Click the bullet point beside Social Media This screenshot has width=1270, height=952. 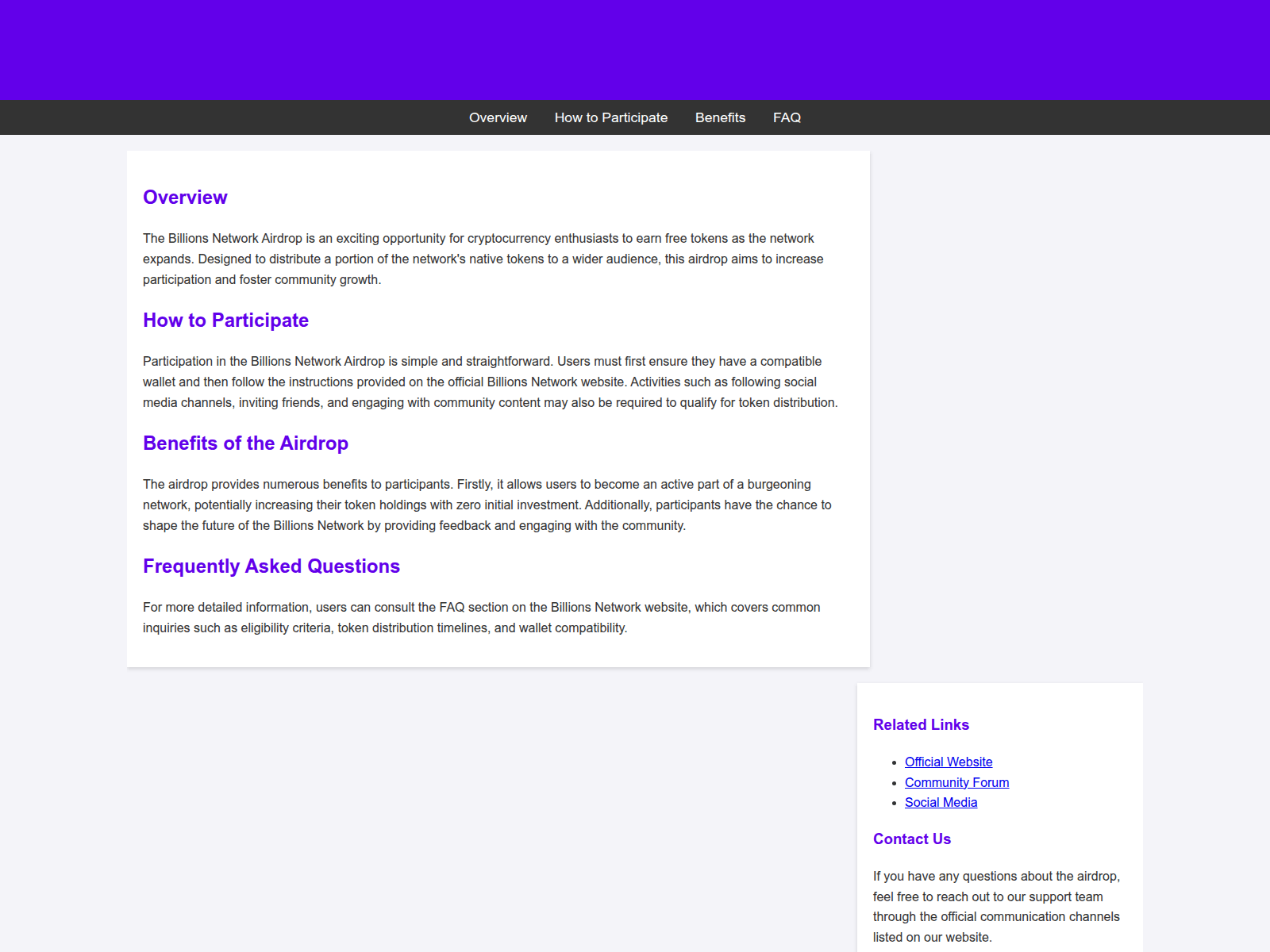(x=895, y=803)
